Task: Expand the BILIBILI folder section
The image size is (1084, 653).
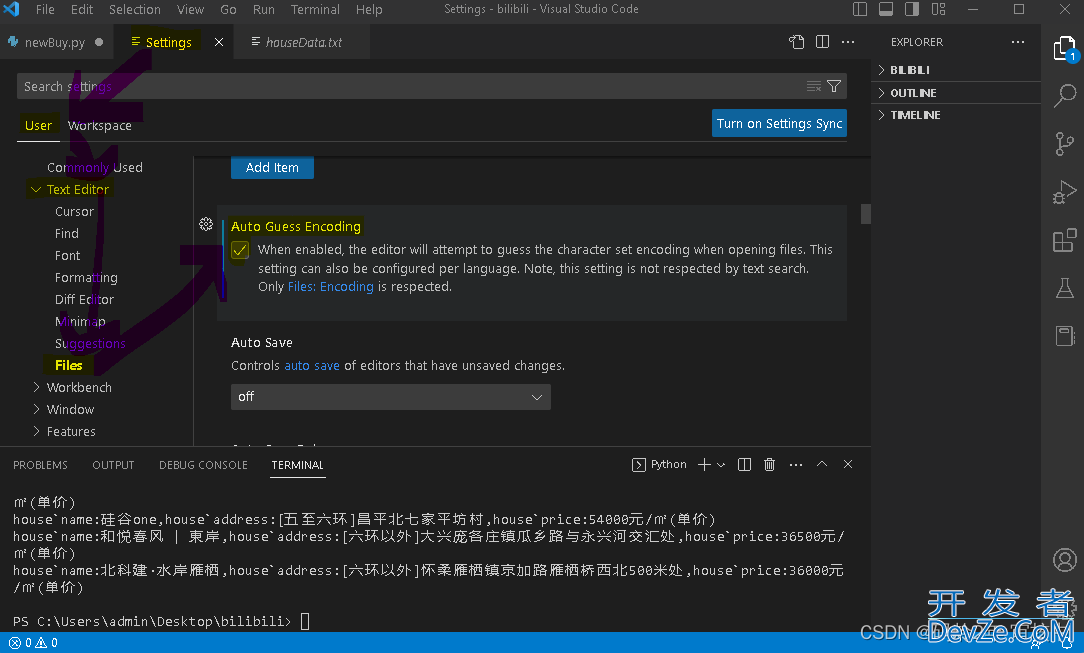Action: (956, 70)
